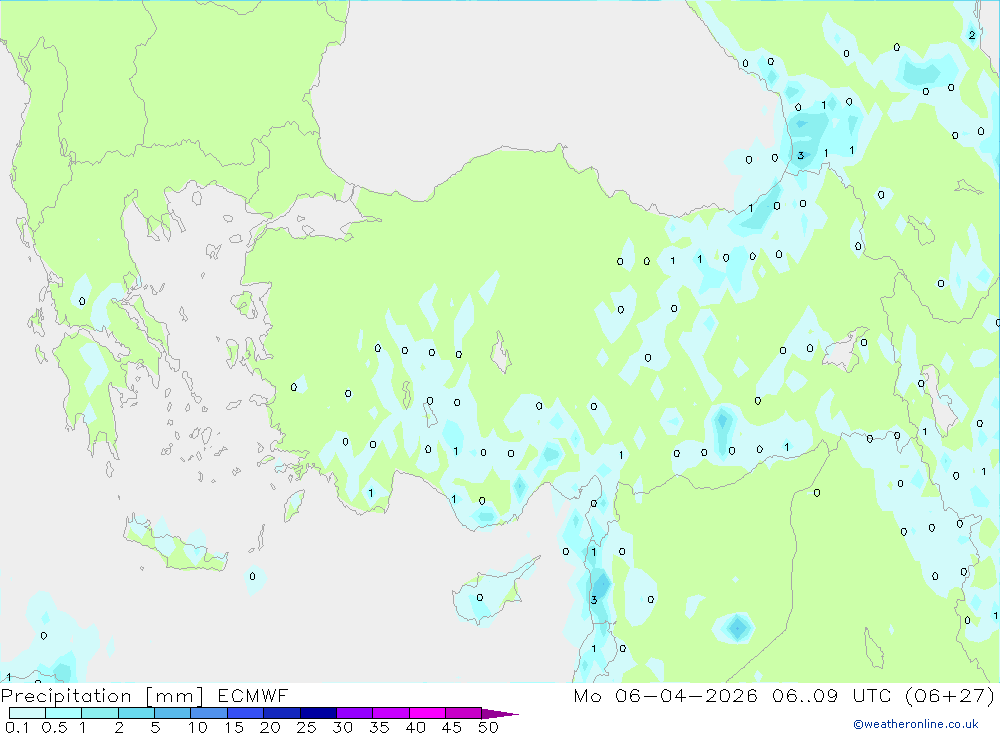Click the 40–45 mm magenta legend swatch

pos(427,713)
